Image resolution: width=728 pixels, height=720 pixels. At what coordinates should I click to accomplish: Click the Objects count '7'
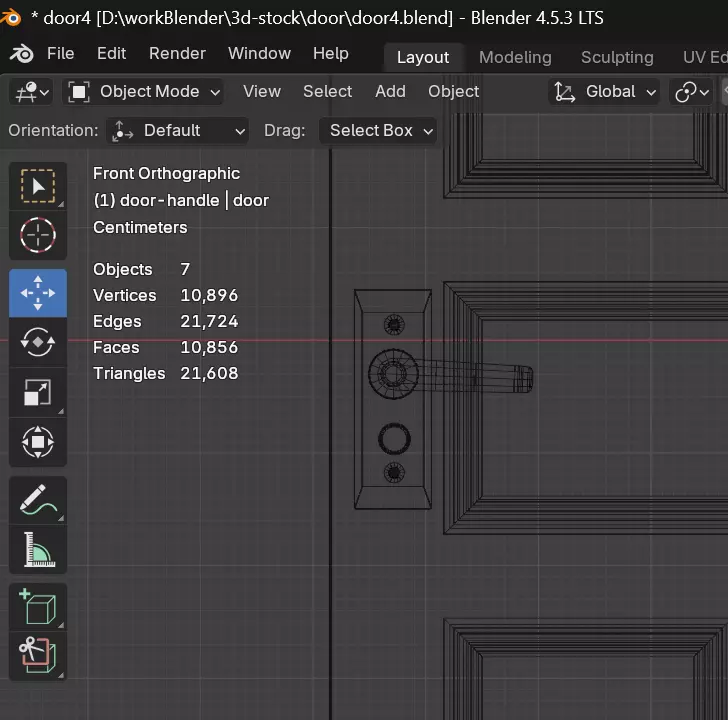185,269
